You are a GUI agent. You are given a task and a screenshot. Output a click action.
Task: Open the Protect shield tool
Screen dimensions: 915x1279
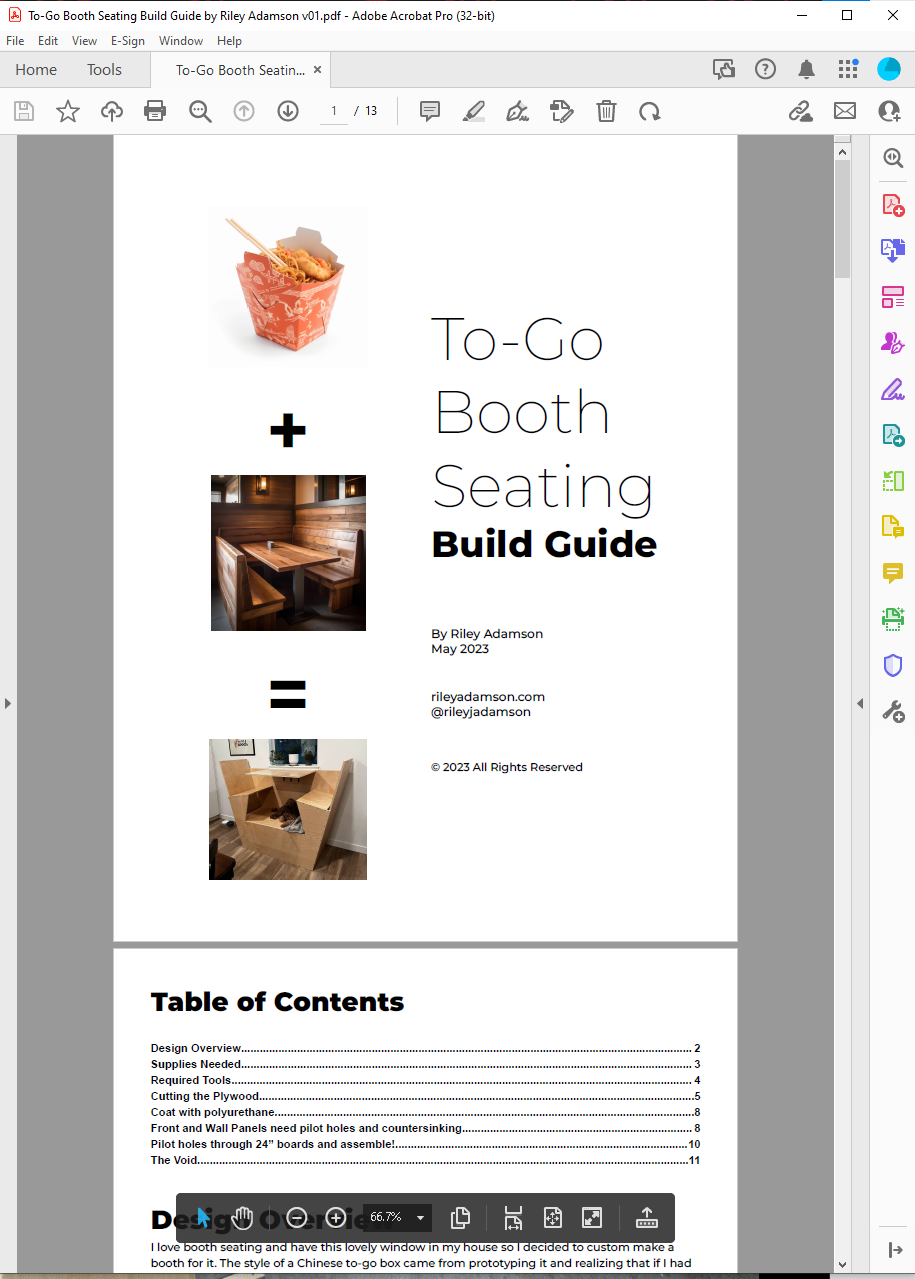click(892, 665)
